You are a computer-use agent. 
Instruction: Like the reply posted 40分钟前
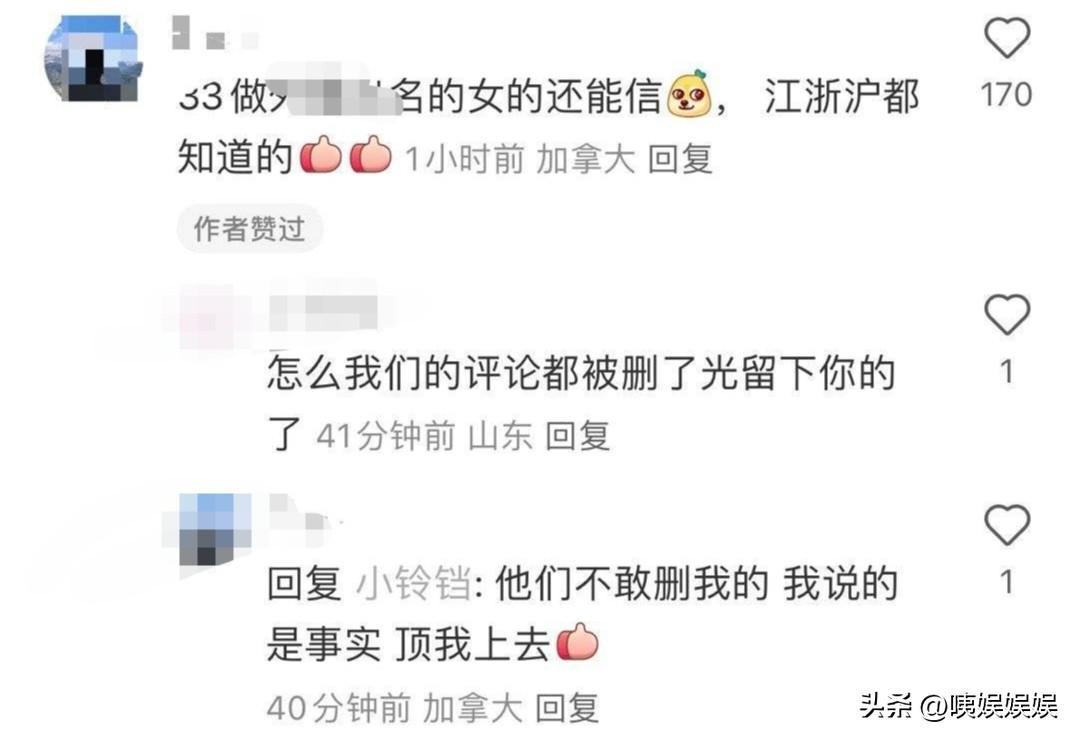(1007, 525)
